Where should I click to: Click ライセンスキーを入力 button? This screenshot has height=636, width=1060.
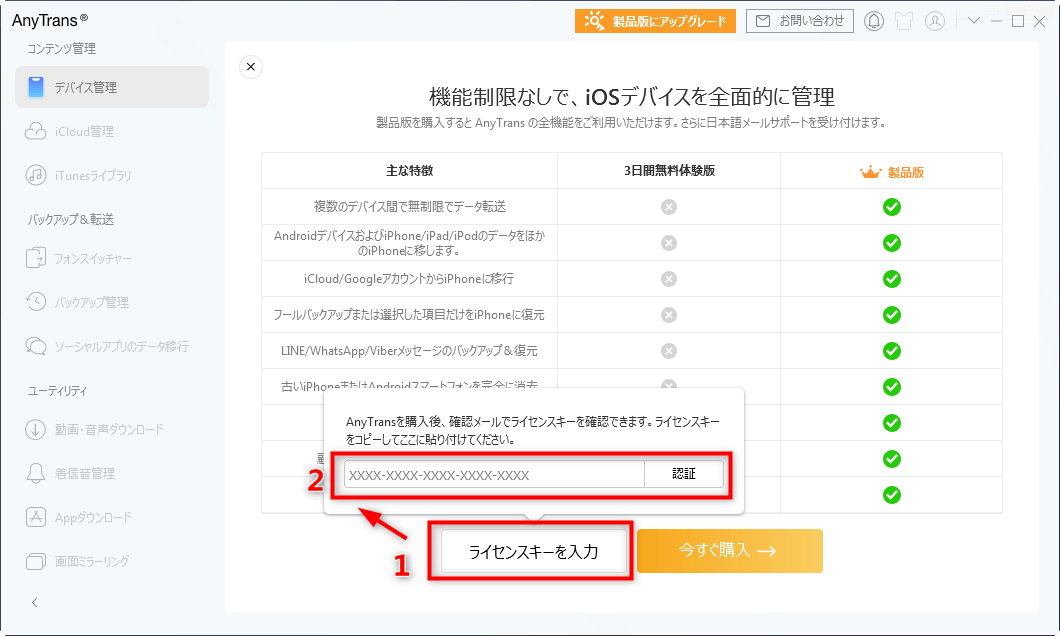pyautogui.click(x=533, y=552)
